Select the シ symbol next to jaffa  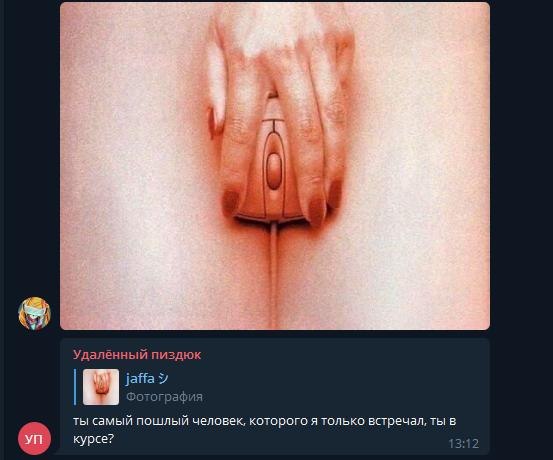click(x=163, y=379)
